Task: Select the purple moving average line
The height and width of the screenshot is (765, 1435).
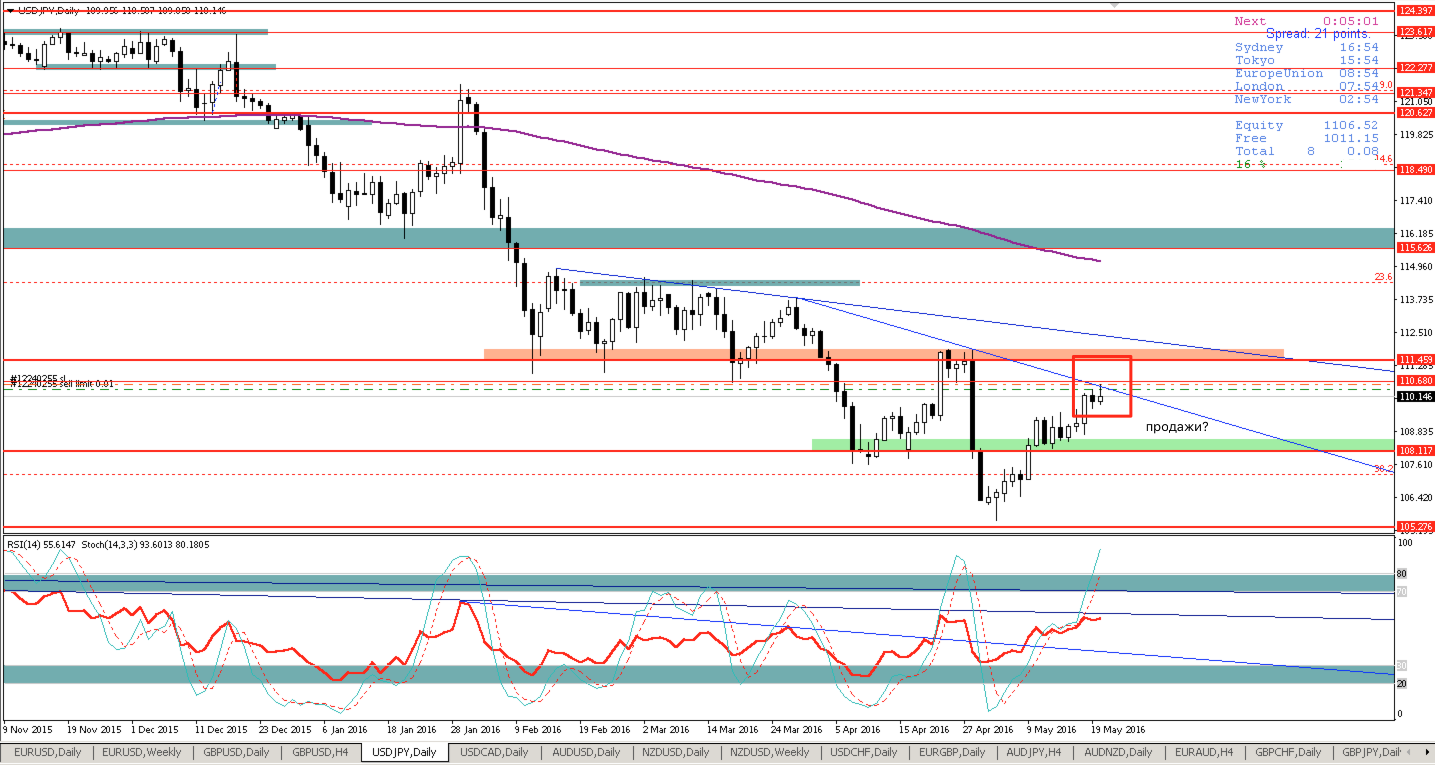Action: pyautogui.click(x=700, y=166)
